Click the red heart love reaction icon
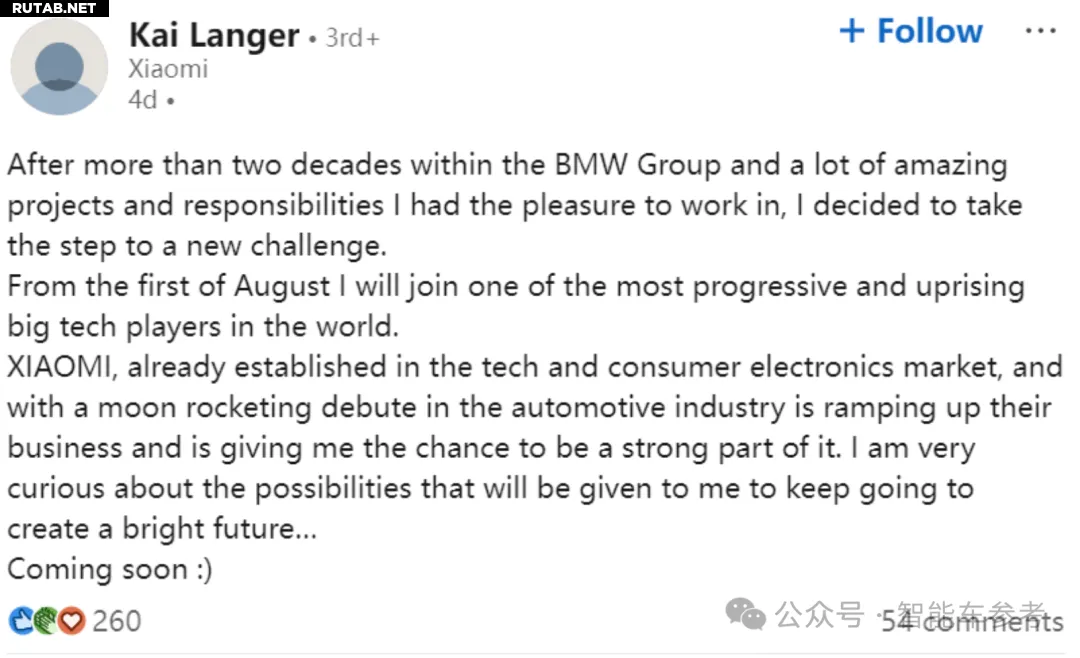 pyautogui.click(x=72, y=621)
